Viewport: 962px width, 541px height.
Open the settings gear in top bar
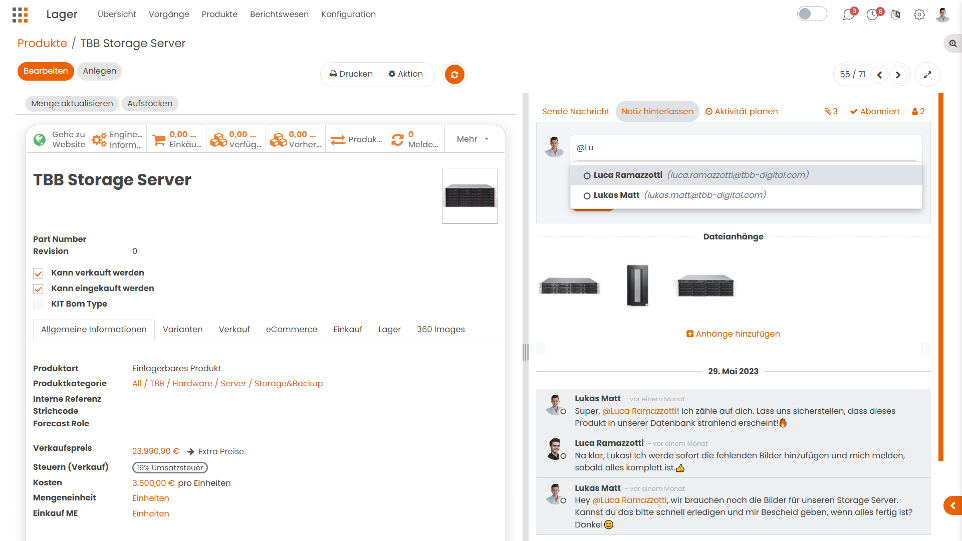click(918, 15)
